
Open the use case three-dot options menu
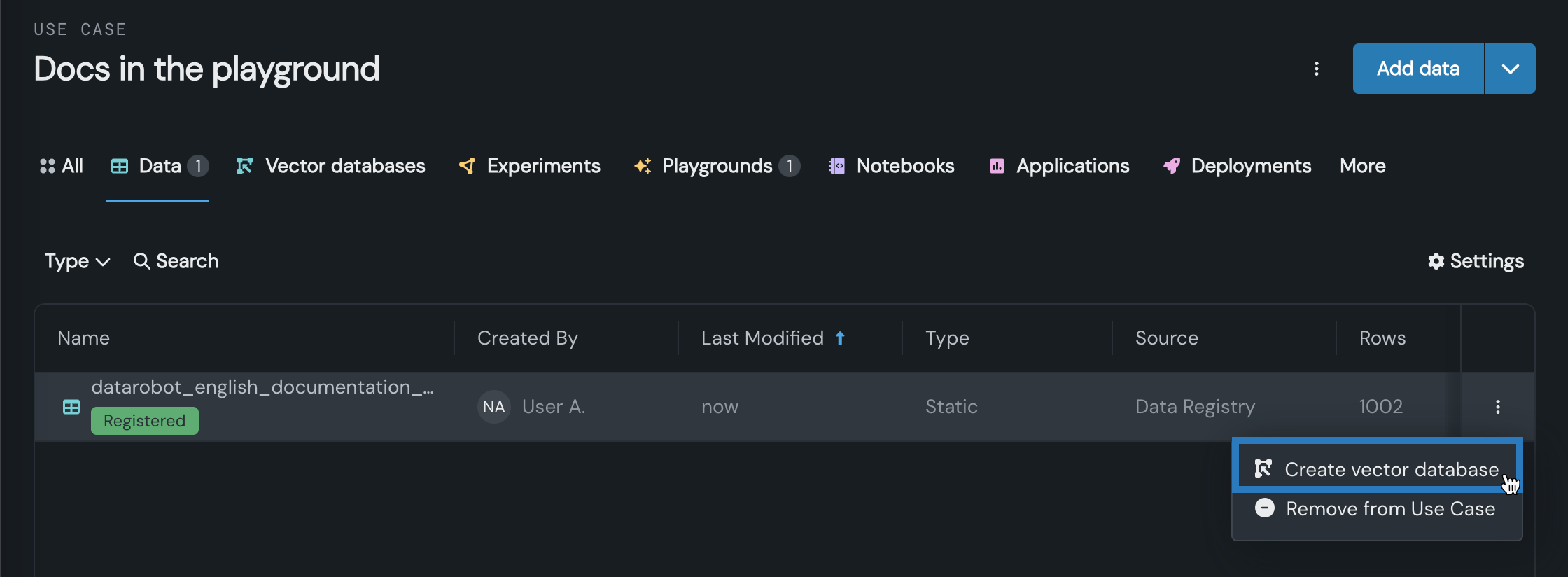[1317, 69]
